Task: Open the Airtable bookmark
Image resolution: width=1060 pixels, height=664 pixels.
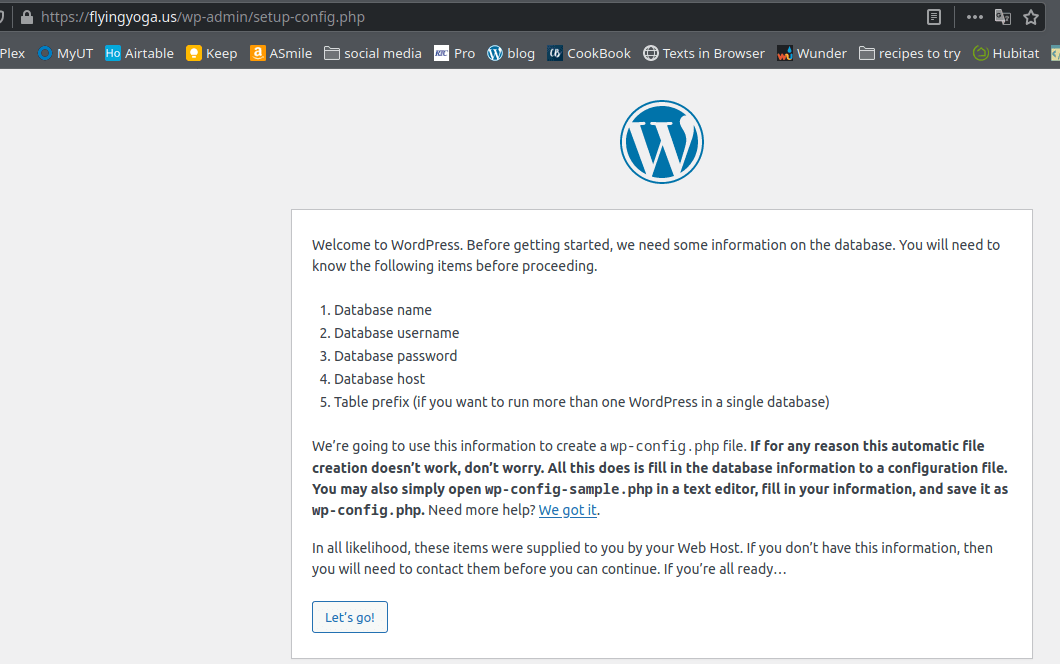Action: point(139,53)
